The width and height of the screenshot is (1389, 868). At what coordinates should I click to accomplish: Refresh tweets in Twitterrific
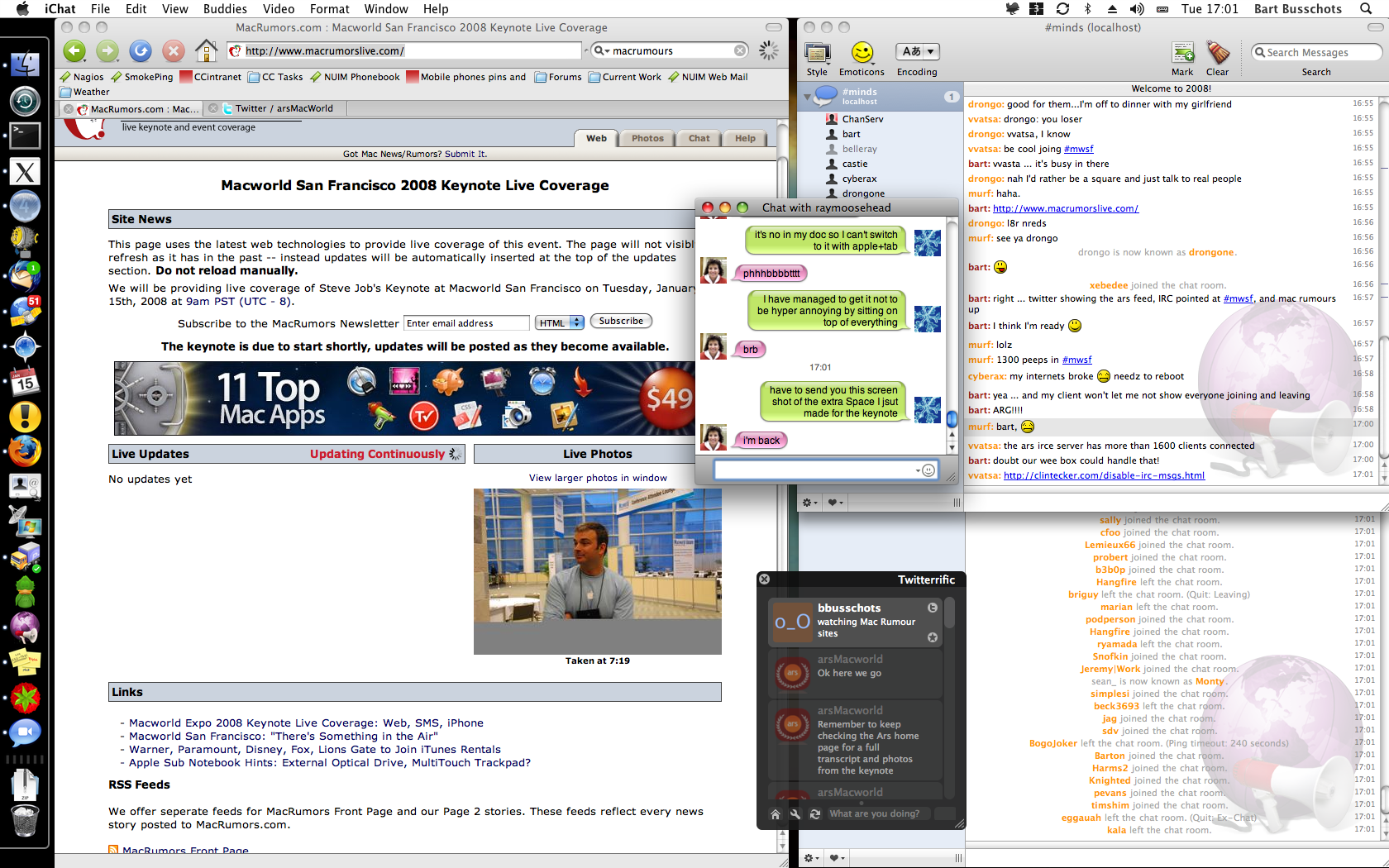point(815,814)
